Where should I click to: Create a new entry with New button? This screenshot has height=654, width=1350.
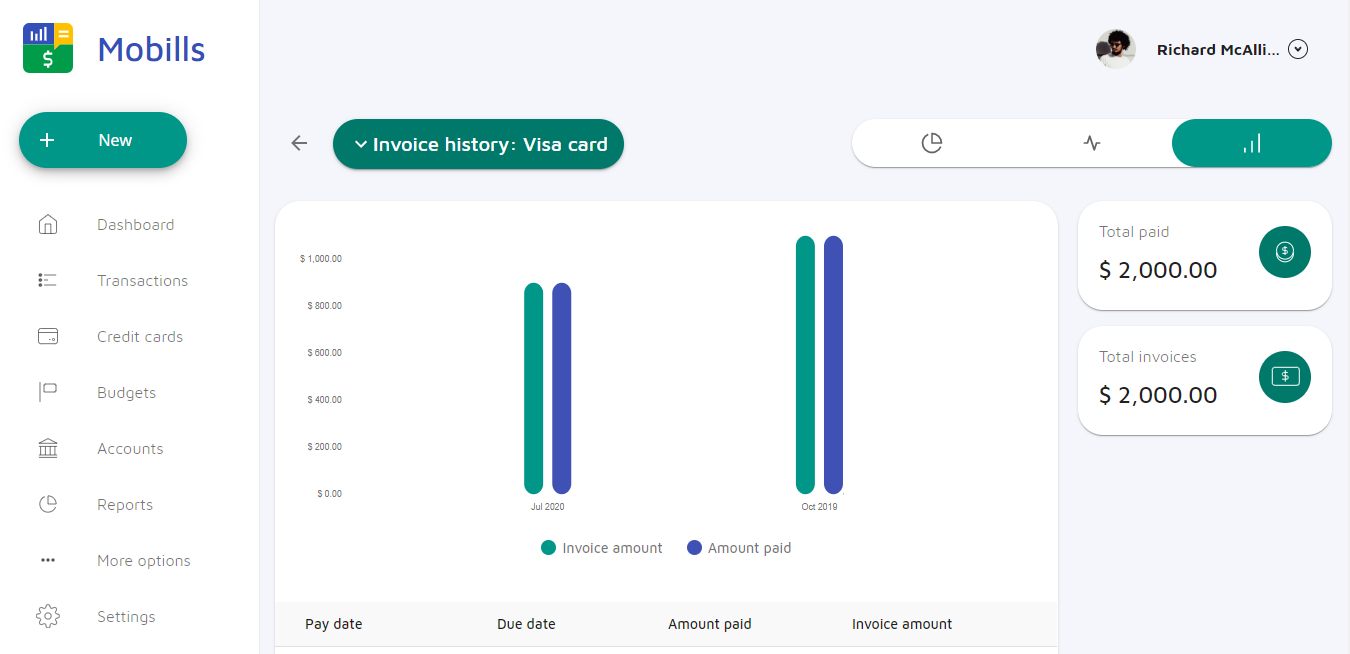pos(103,140)
